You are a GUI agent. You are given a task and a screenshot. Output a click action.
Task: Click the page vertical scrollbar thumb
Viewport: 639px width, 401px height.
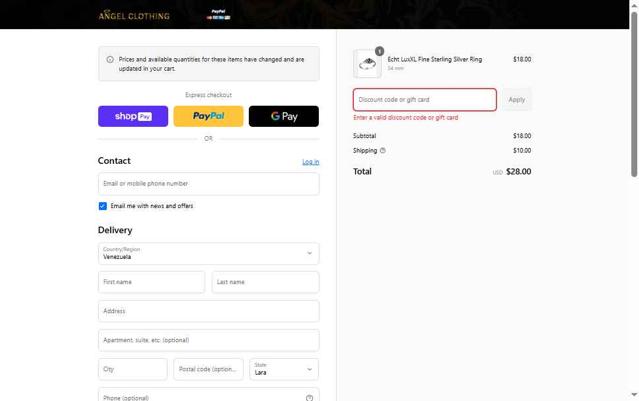634,95
